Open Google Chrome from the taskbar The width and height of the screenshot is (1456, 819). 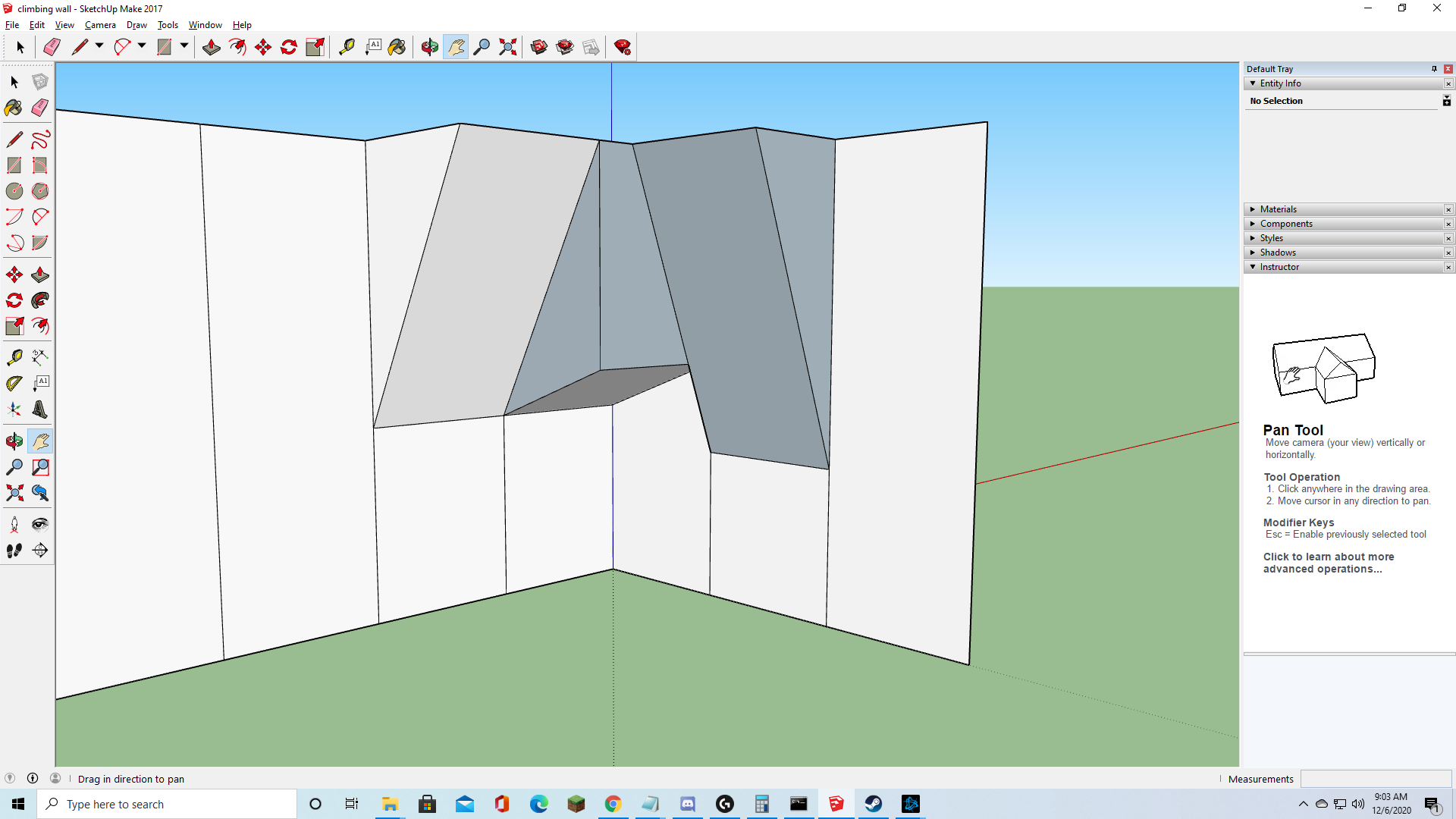pyautogui.click(x=613, y=804)
